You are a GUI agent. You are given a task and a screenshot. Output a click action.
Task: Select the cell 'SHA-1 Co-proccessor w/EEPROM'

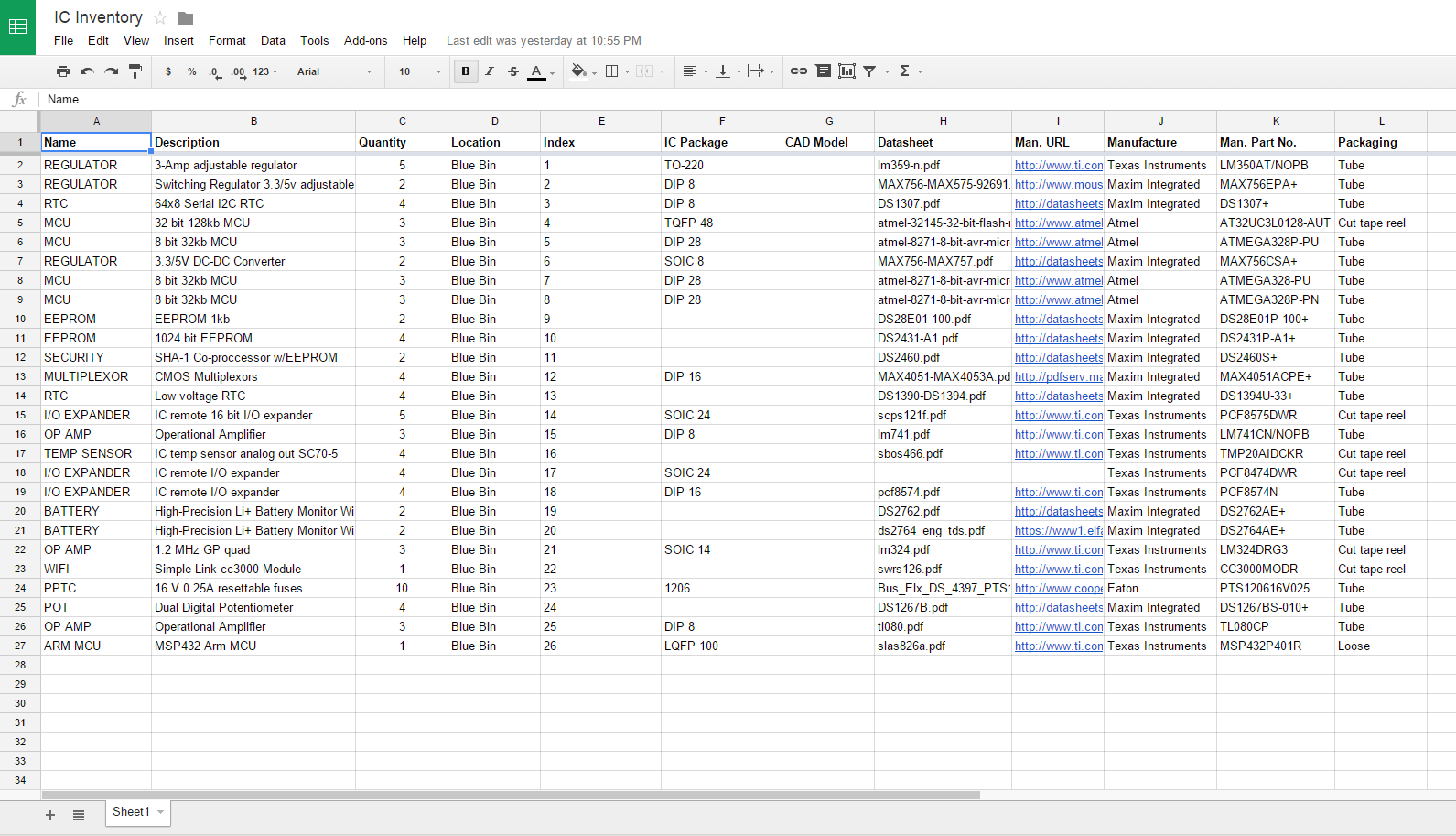pyautogui.click(x=253, y=357)
